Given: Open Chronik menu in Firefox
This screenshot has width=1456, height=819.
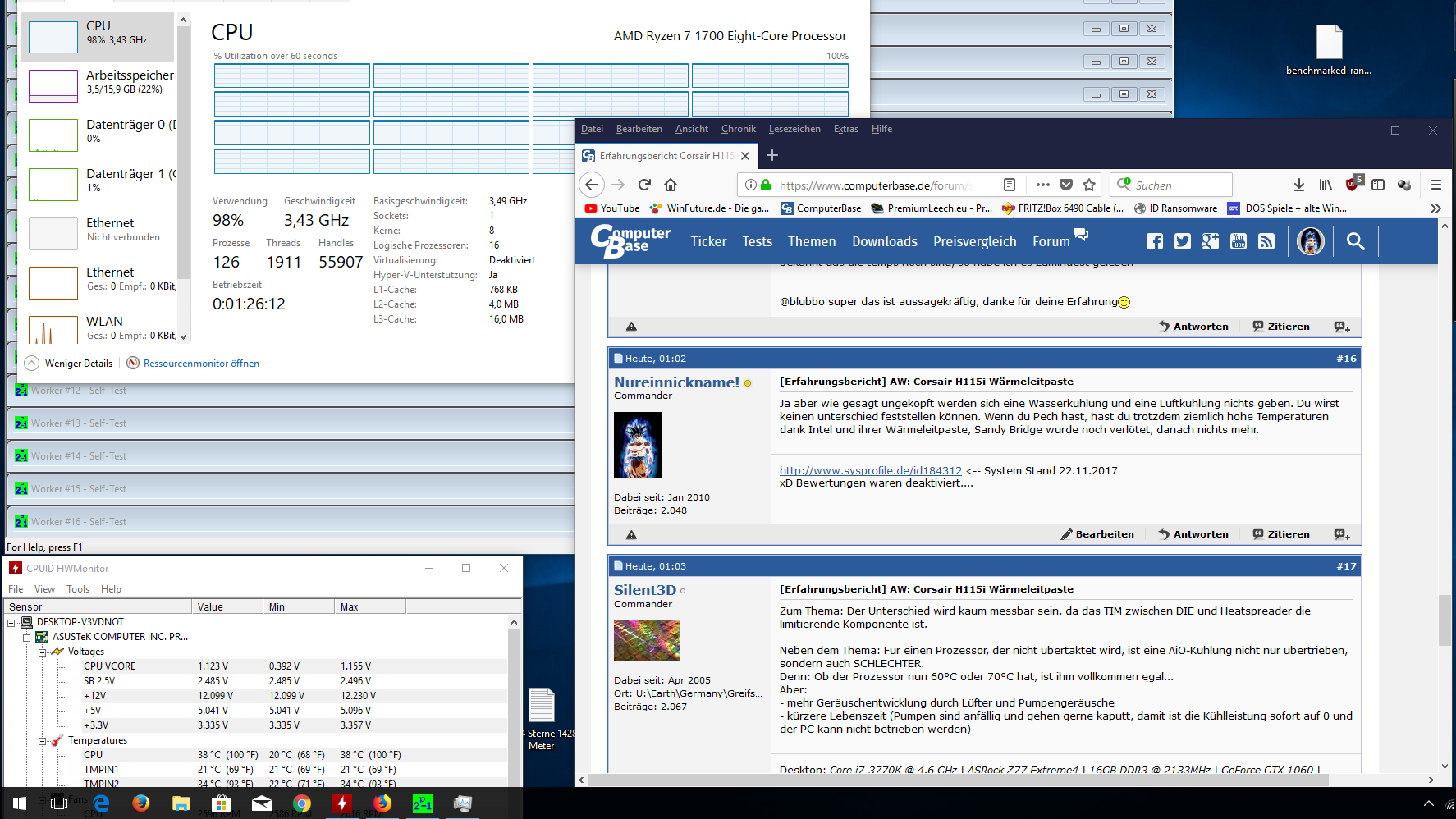Looking at the screenshot, I should point(739,129).
